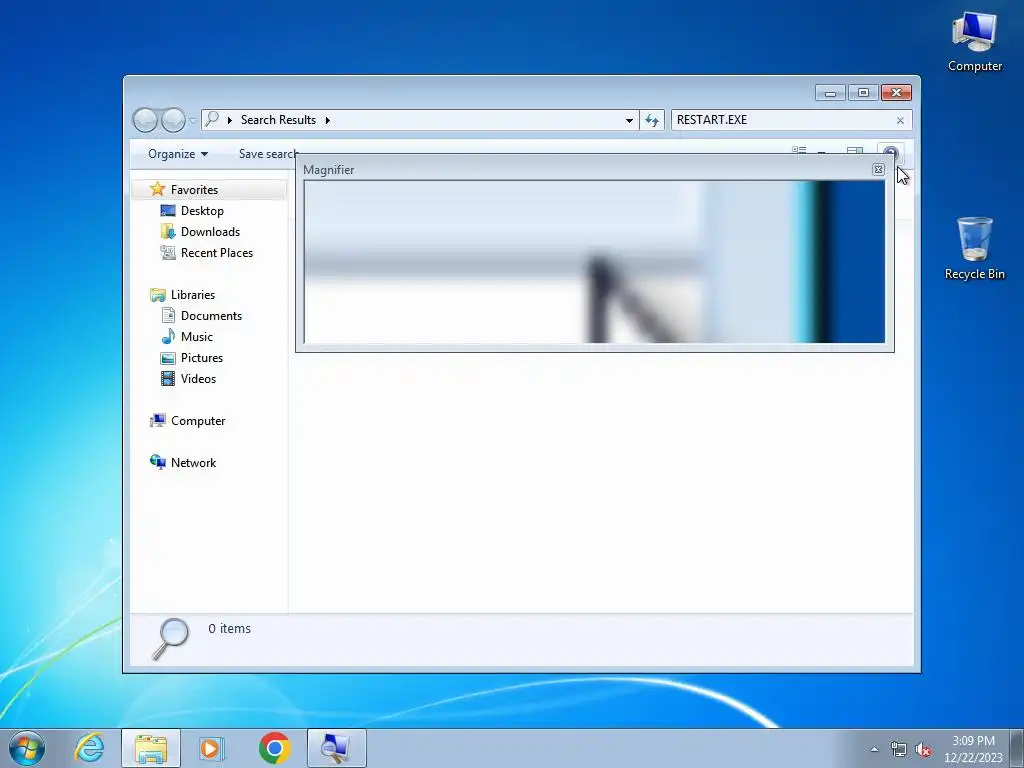Expand the arrow before Search Results breadcrumb
This screenshot has width=1024, height=768.
coord(230,120)
